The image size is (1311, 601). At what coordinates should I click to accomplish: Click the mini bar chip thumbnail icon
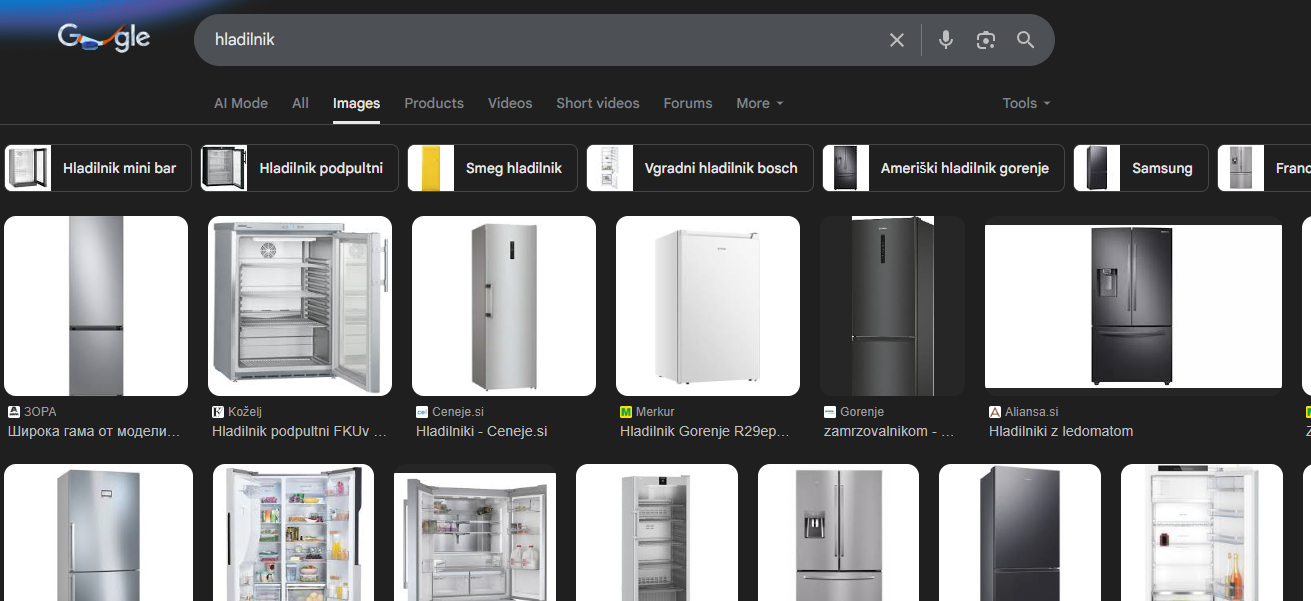click(x=28, y=168)
